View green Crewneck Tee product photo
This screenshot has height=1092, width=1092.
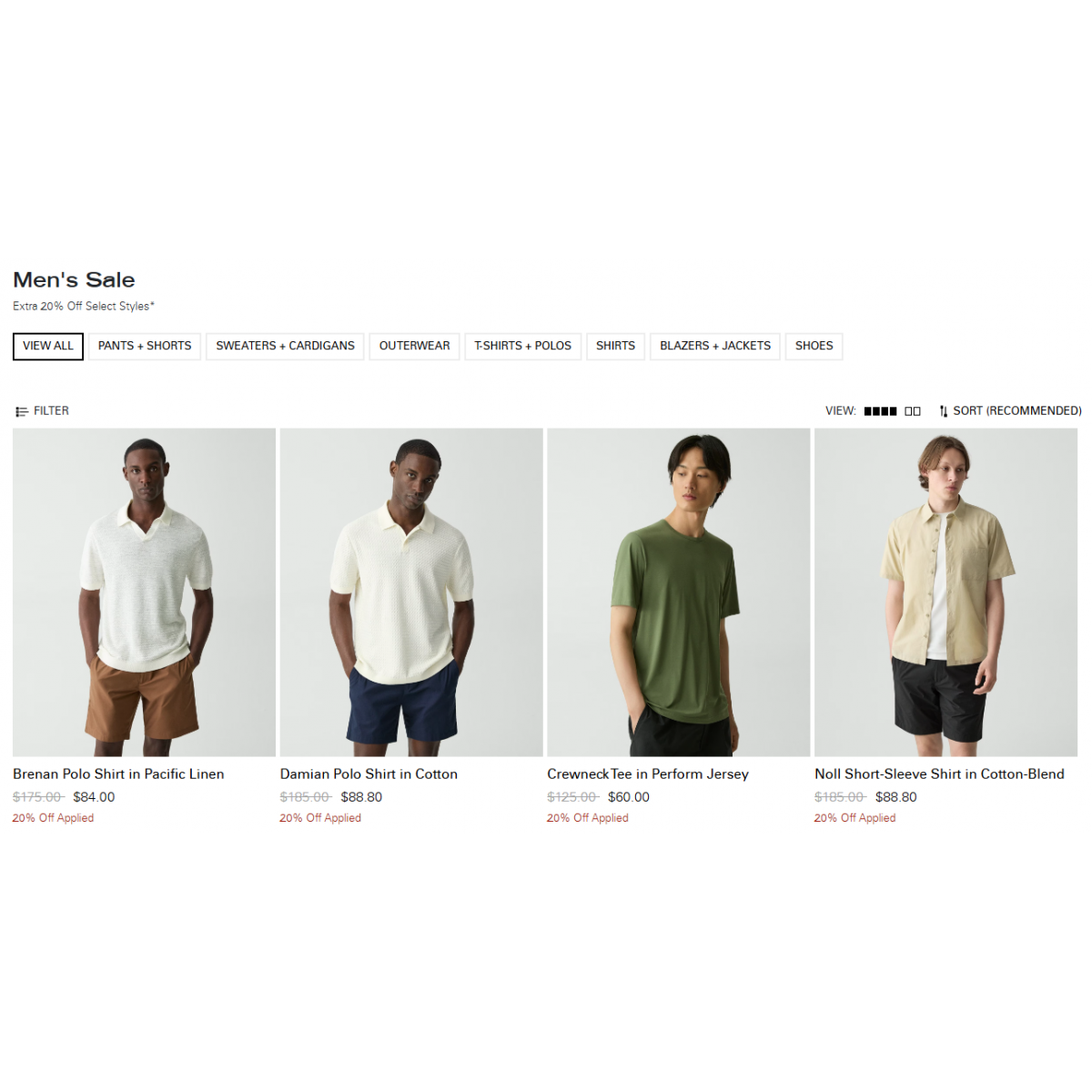[679, 592]
